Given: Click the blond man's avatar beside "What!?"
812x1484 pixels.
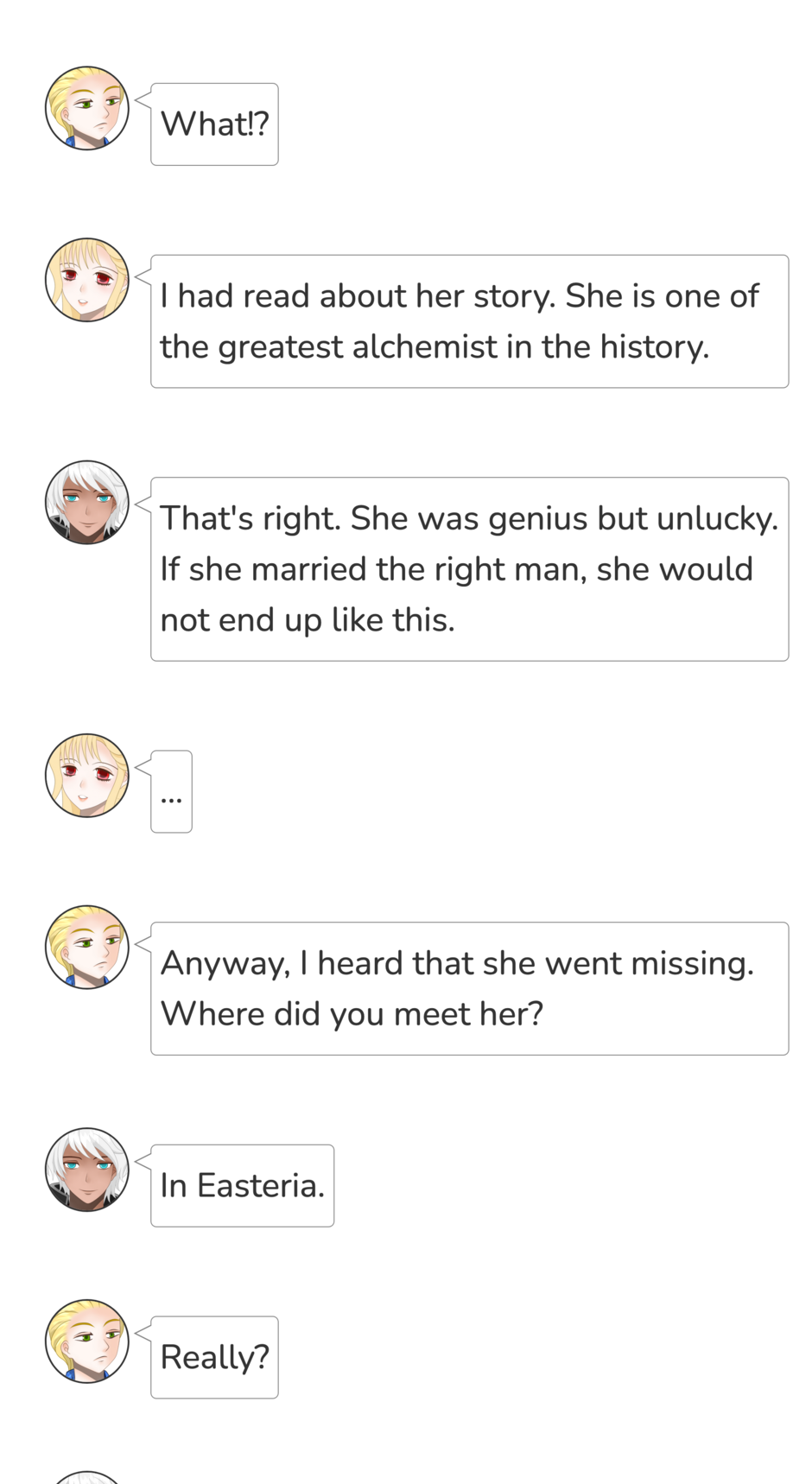Looking at the screenshot, I should pos(86,108).
